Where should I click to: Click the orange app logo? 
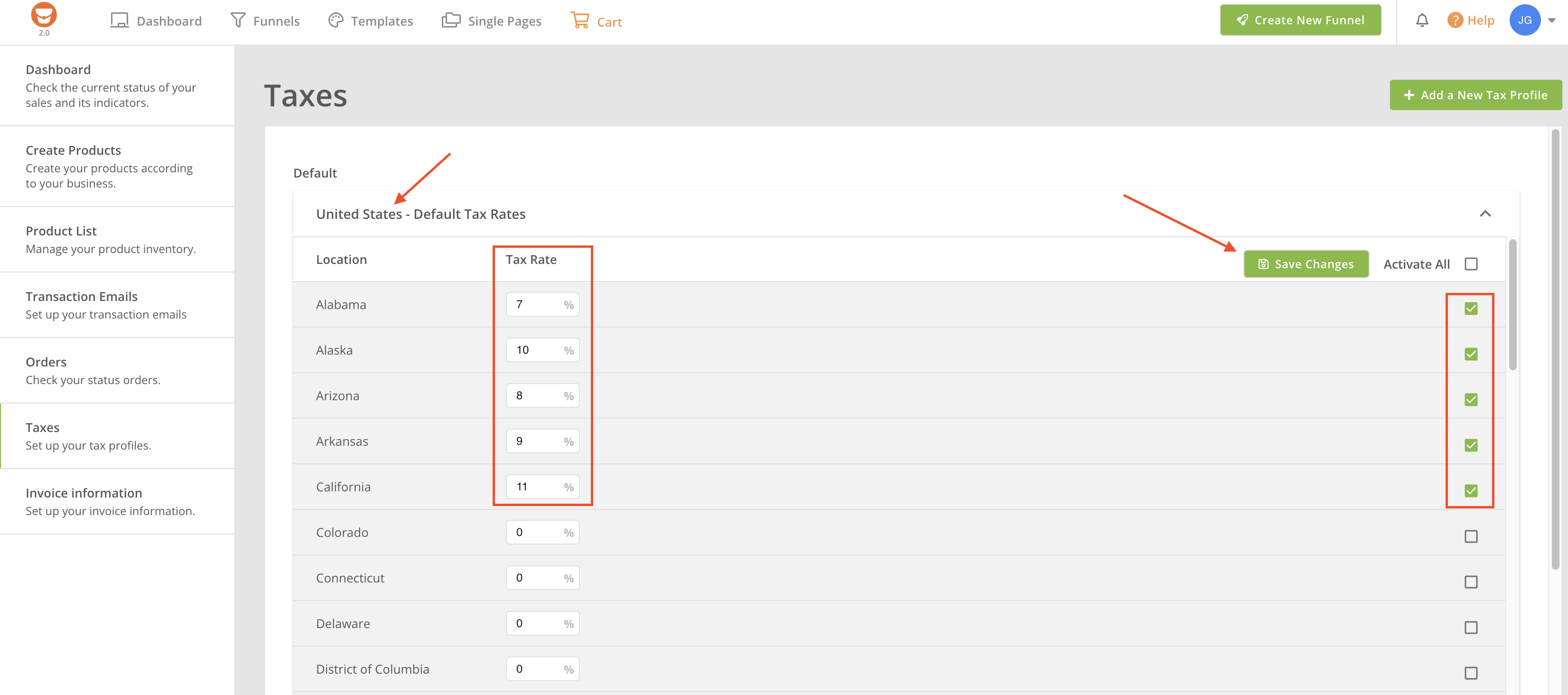click(44, 15)
